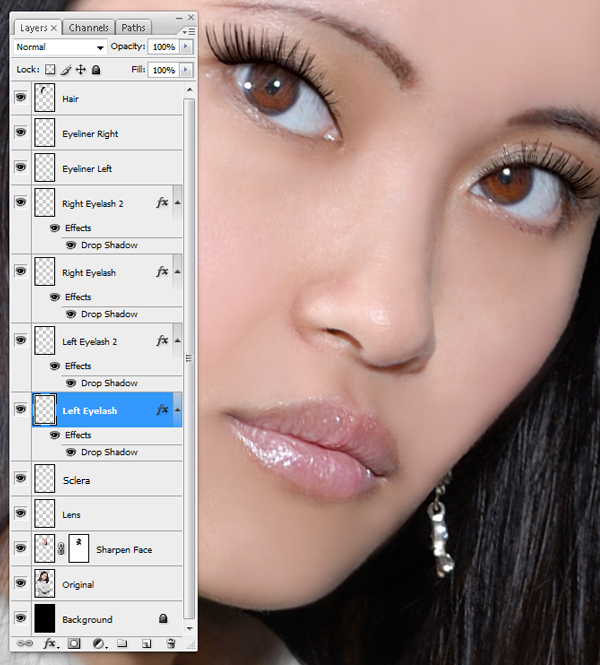Close the Layers tab with its x
The width and height of the screenshot is (600, 665).
(x=54, y=28)
